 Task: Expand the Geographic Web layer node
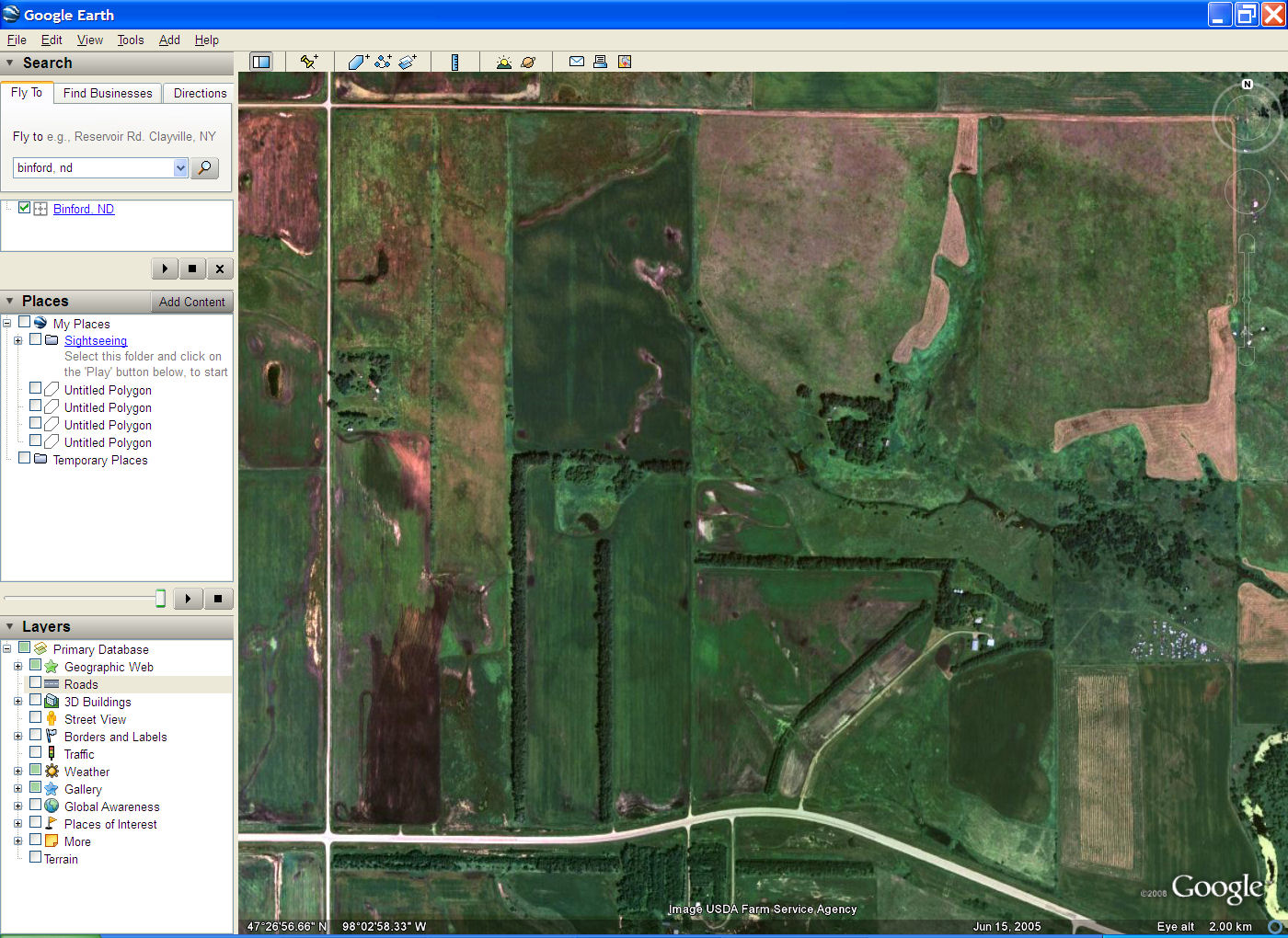17,666
